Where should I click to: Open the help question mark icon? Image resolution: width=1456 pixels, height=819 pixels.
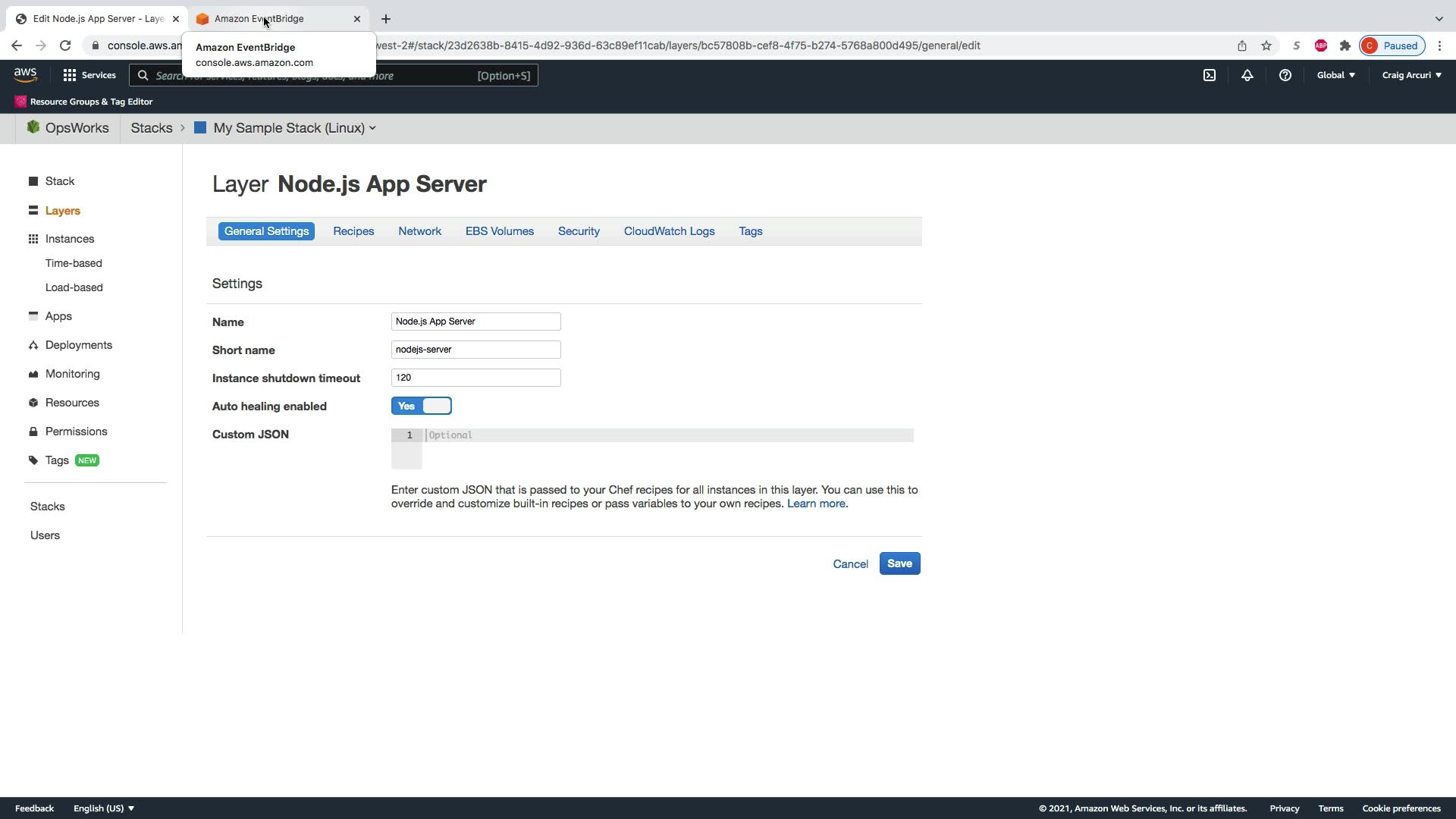[1285, 75]
